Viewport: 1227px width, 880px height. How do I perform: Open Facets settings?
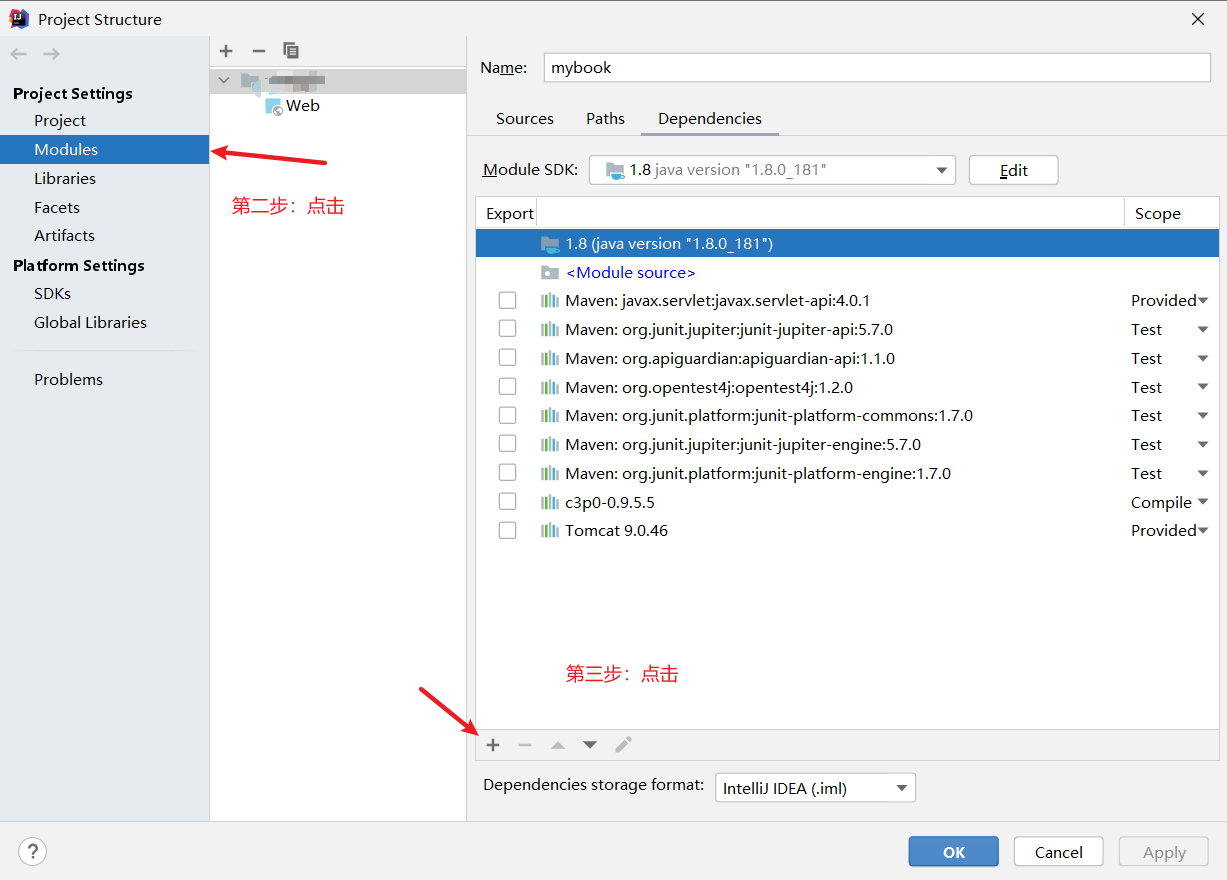[x=57, y=207]
